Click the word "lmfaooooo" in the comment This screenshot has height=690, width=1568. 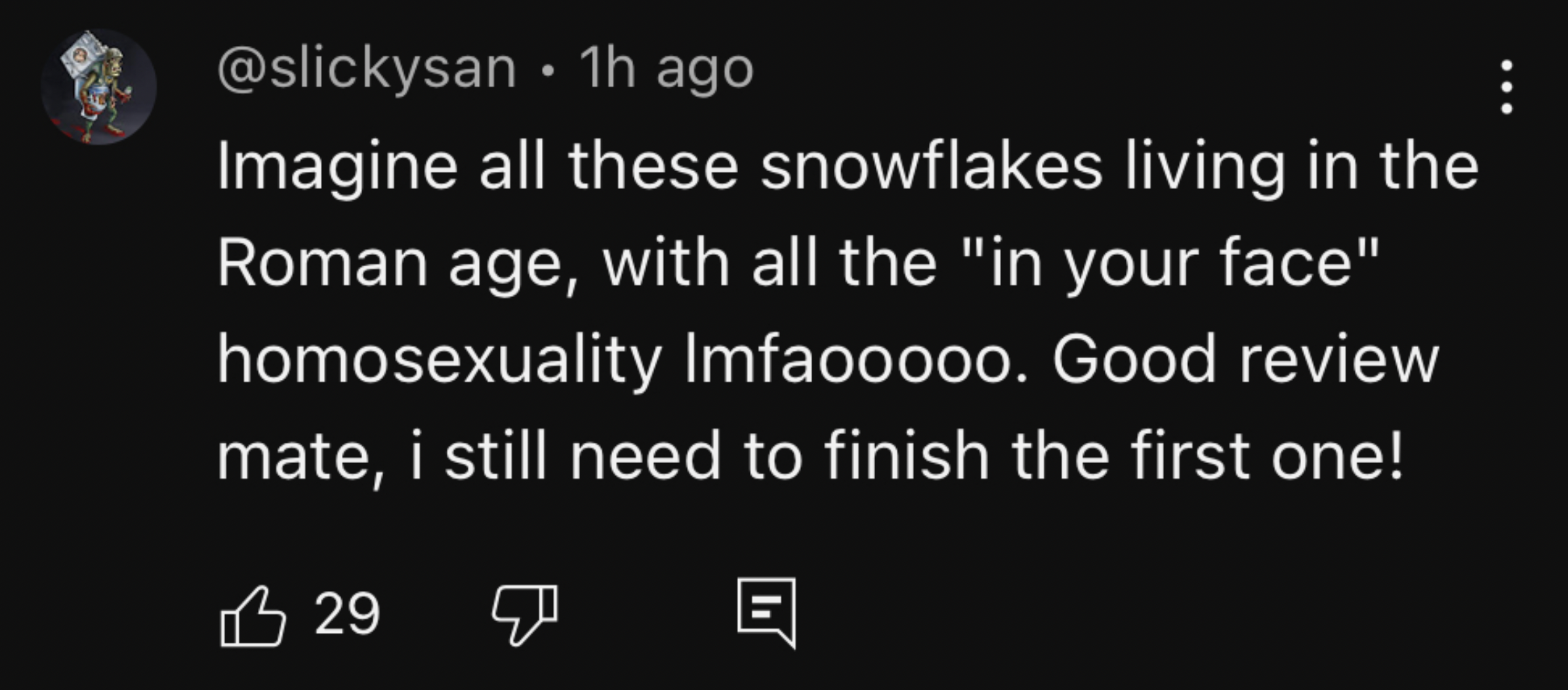pyautogui.click(x=850, y=359)
